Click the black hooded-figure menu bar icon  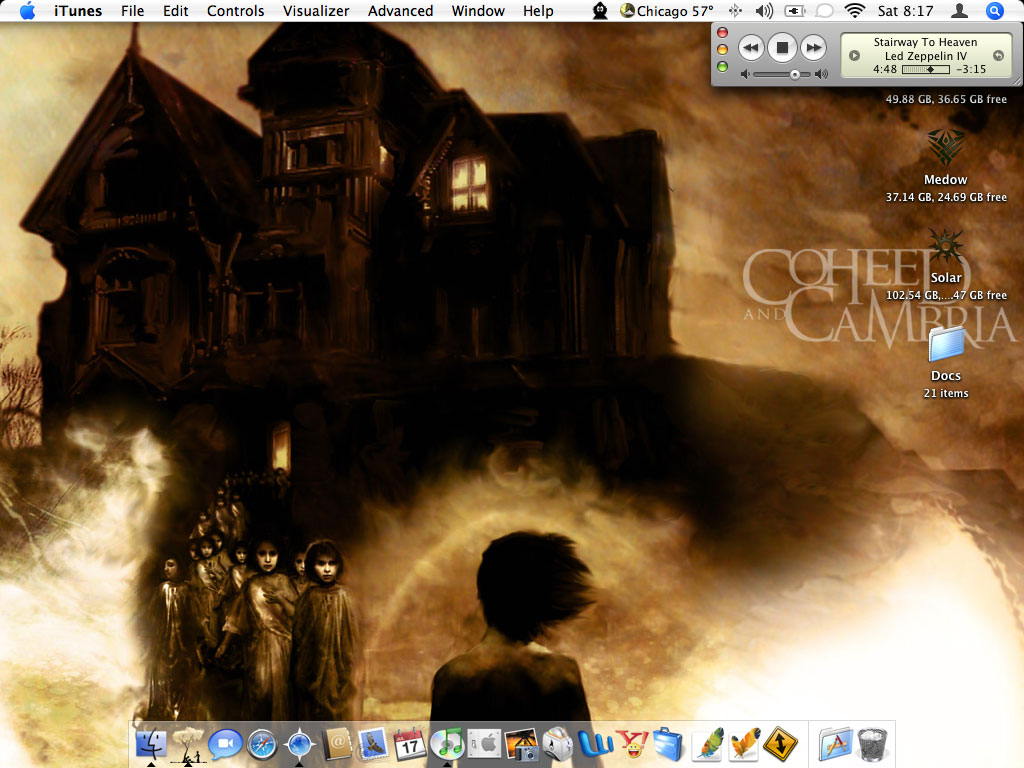(x=600, y=10)
